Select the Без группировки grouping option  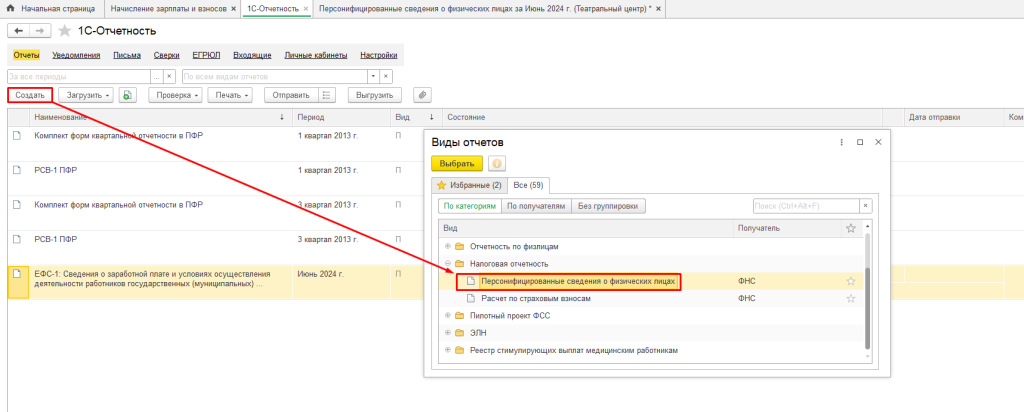point(609,206)
